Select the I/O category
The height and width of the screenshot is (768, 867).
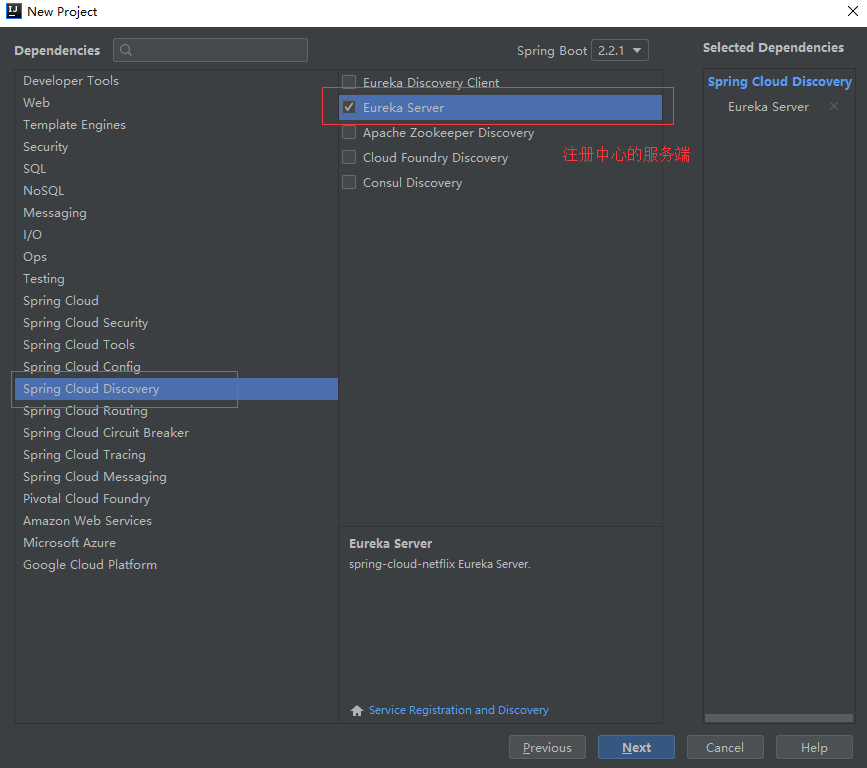coord(176,235)
